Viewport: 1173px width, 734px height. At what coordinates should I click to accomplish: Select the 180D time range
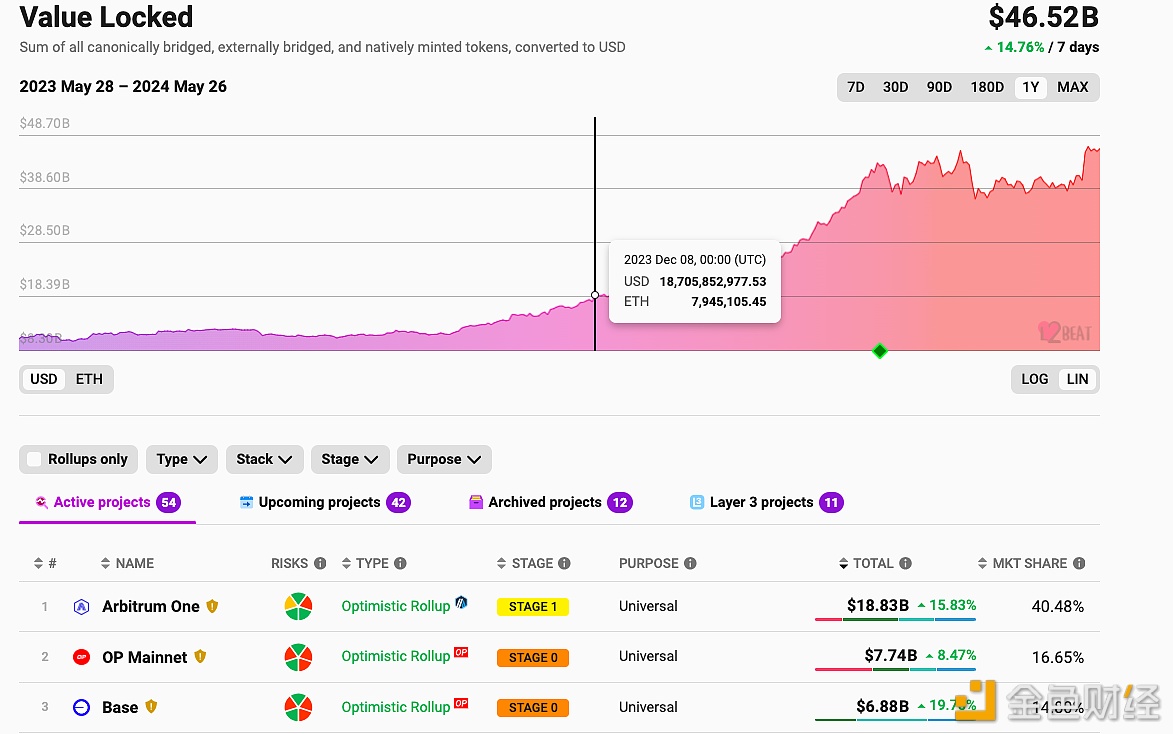point(987,88)
